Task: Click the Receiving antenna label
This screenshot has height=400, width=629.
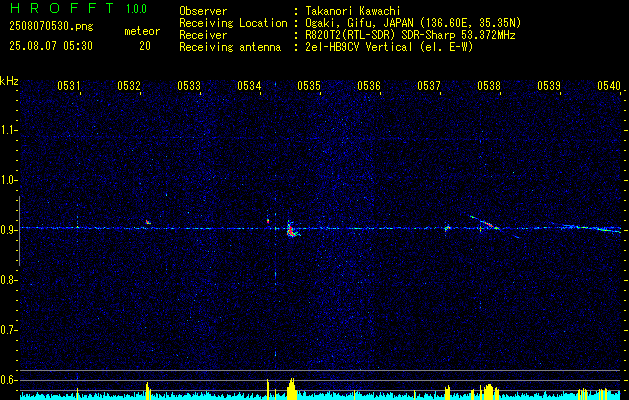Action: (230, 47)
